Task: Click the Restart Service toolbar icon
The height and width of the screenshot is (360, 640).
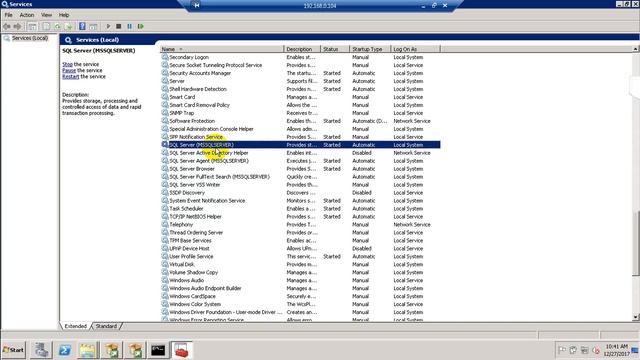Action: point(140,27)
